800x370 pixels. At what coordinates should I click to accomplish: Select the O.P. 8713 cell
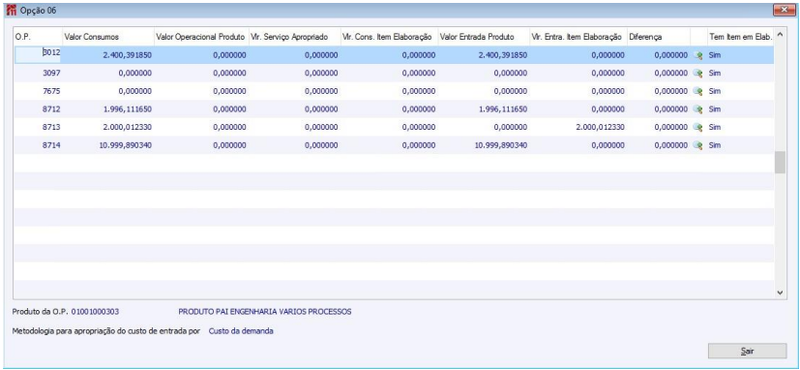(37, 128)
